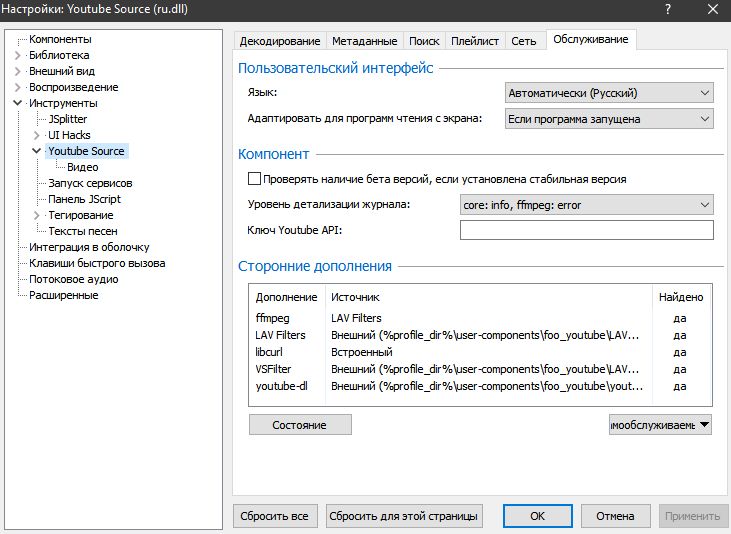Expand the Воспроизведение tree node

pos(18,87)
